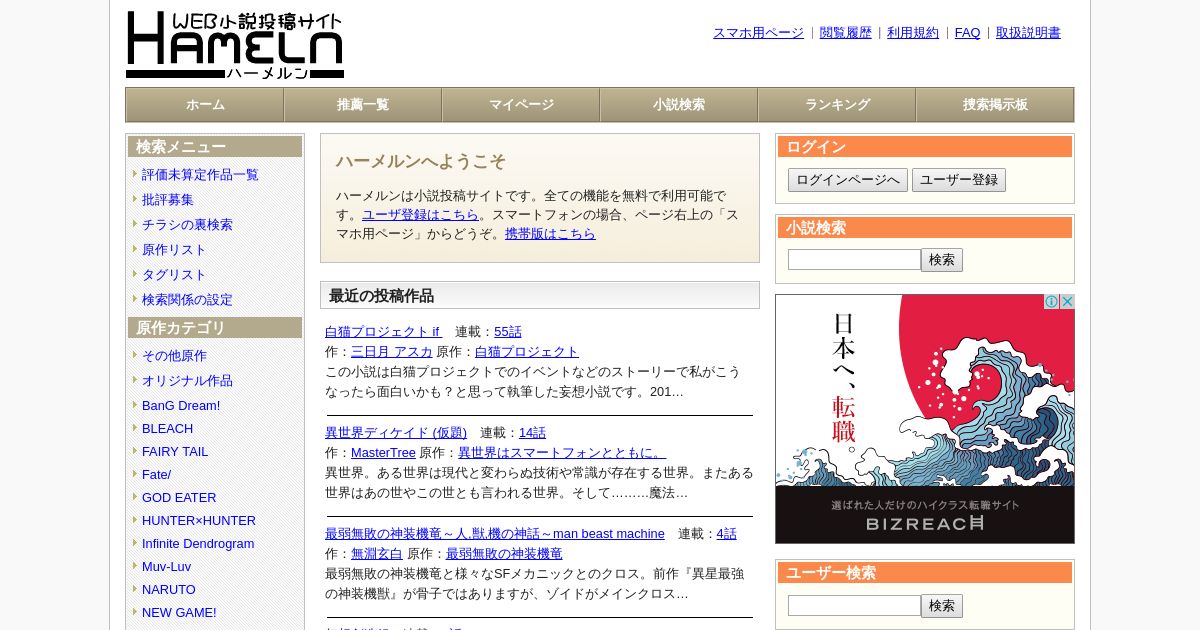1200x630 pixels.
Task: Open original work 白猫プロジェクト link
Action: tap(527, 352)
